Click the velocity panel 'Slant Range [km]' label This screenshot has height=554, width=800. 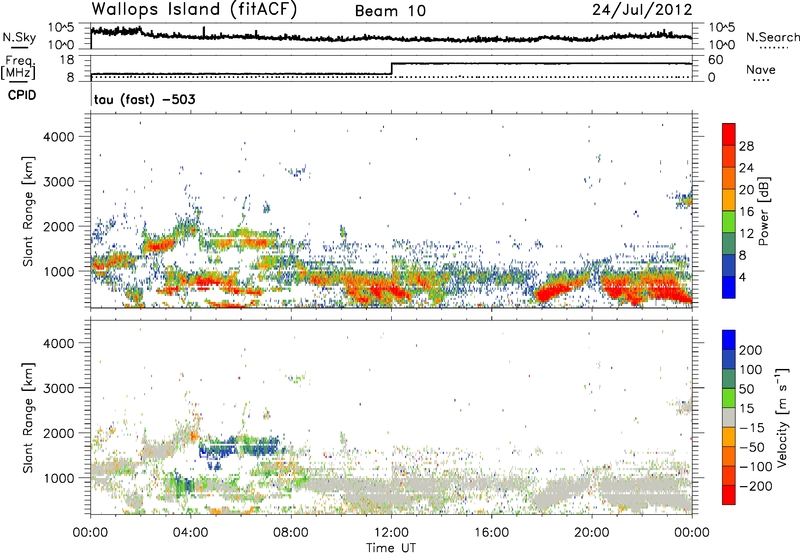tap(28, 418)
